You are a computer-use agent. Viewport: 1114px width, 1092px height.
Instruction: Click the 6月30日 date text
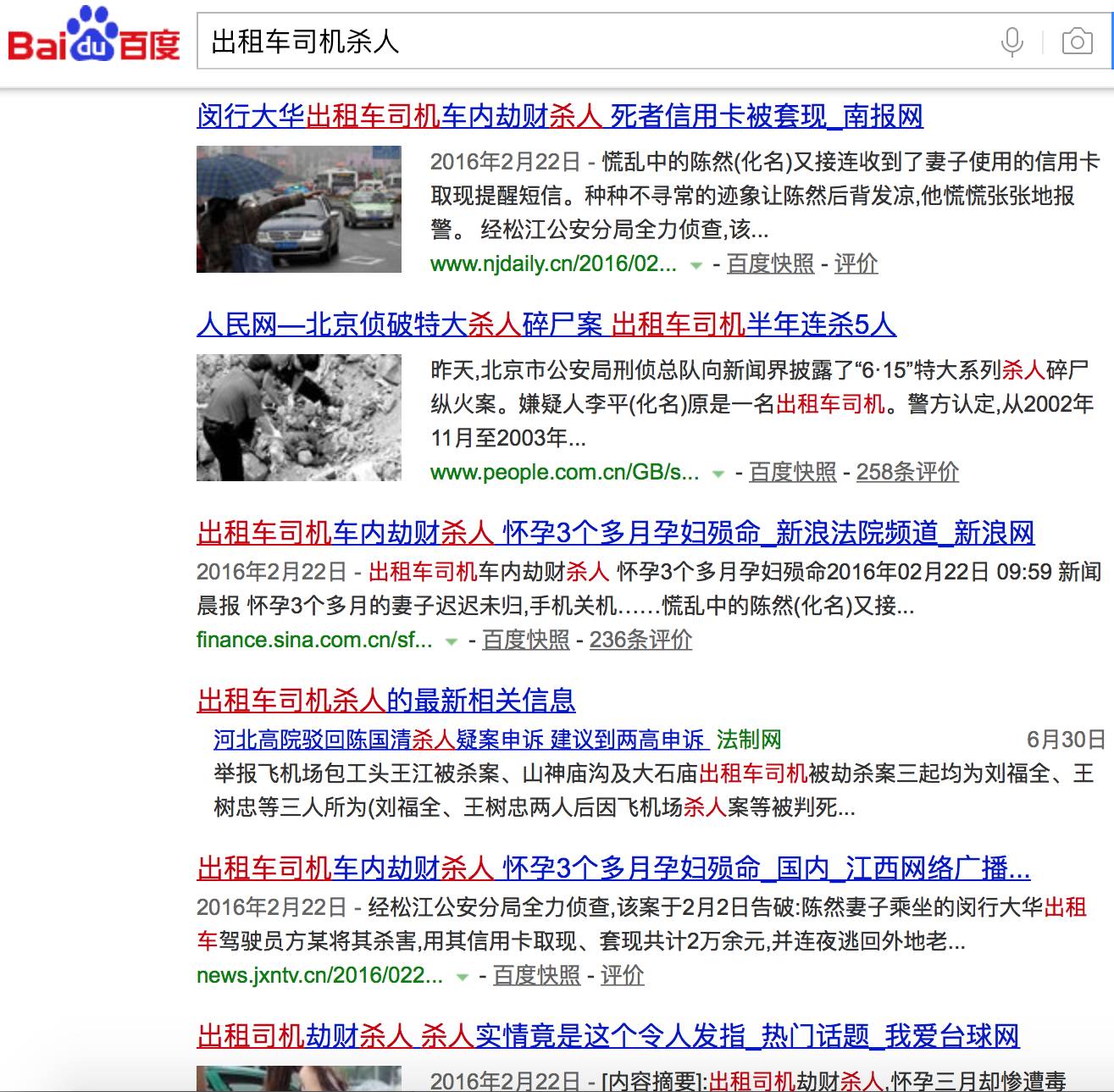pos(1066,740)
